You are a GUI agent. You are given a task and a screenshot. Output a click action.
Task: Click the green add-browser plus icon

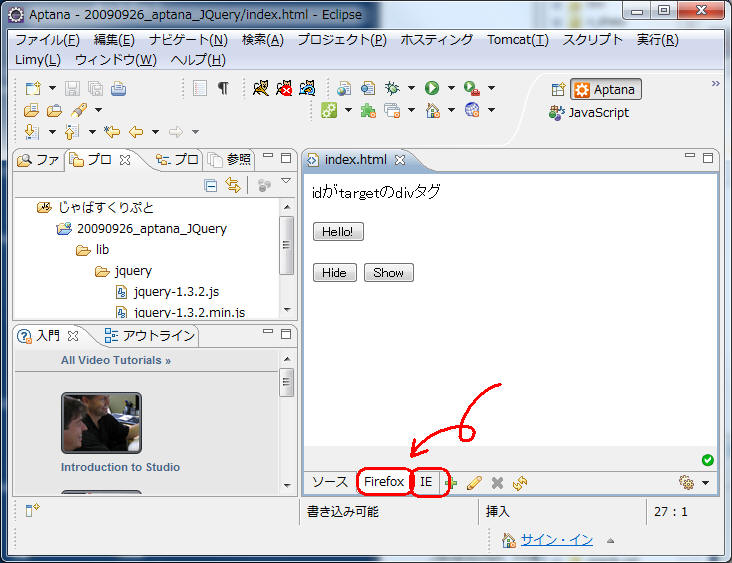coord(451,482)
